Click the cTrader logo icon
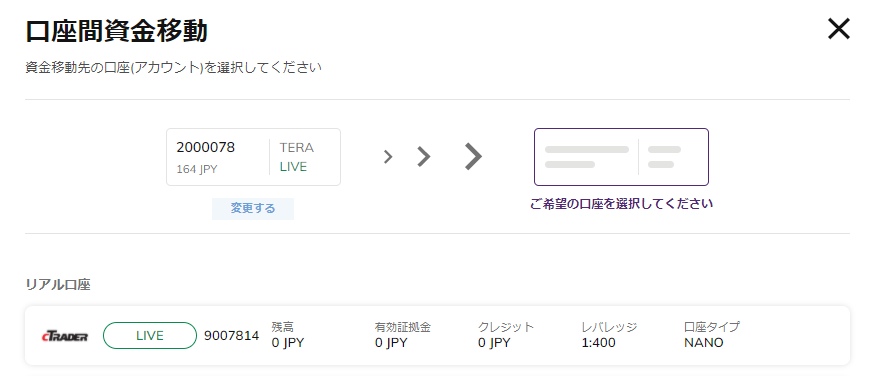The image size is (870, 376). pos(65,336)
